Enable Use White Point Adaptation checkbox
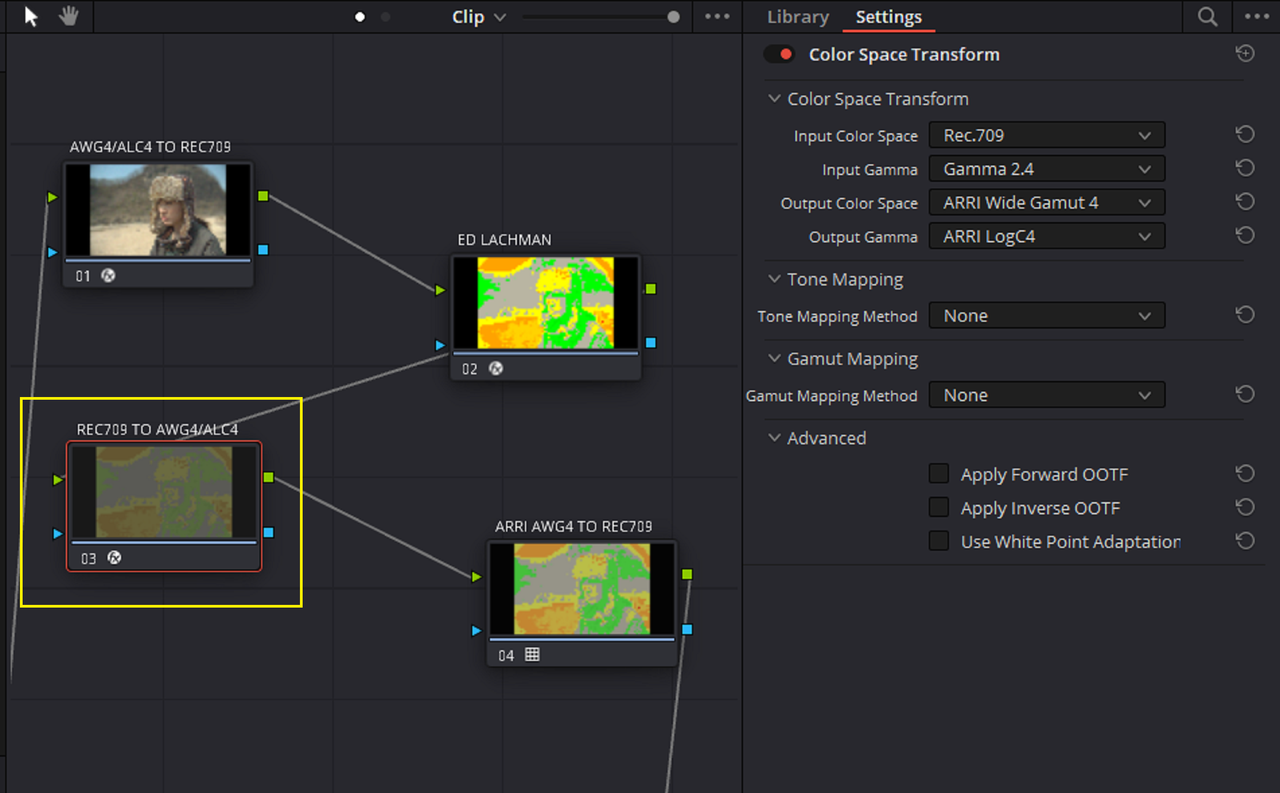Screen dimensions: 1280x793 [939, 541]
